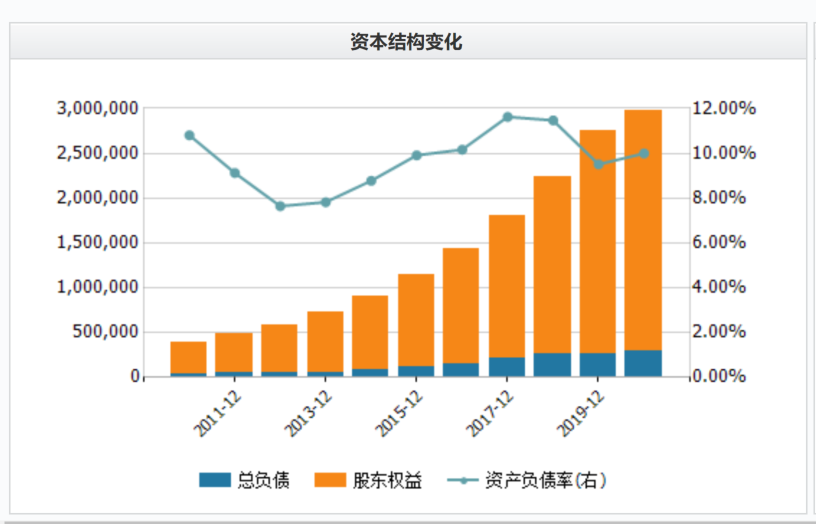Image resolution: width=816 pixels, height=524 pixels.
Task: Click the 总负债 legend label
Action: (x=263, y=480)
